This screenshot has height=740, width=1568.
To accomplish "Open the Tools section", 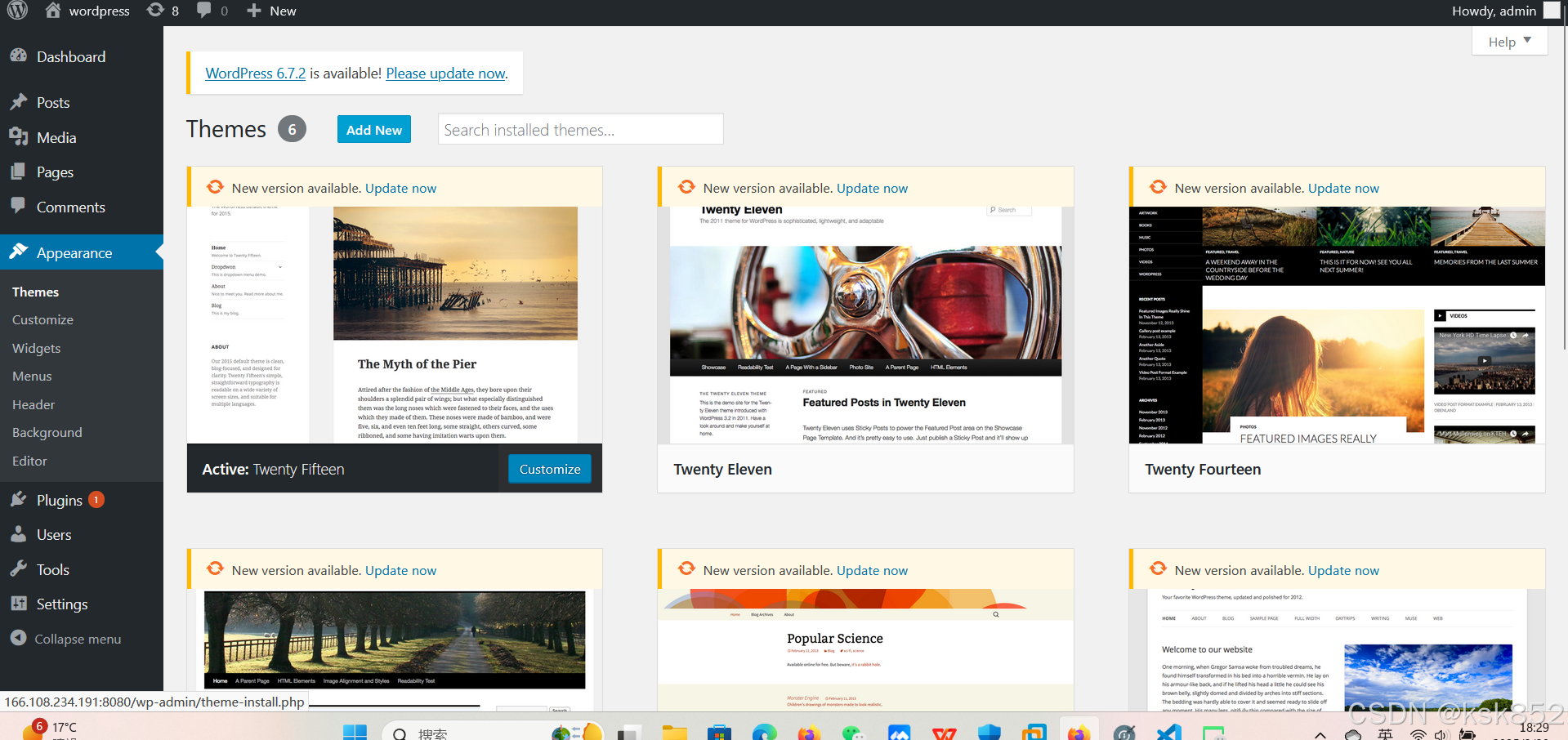I will 82,570.
